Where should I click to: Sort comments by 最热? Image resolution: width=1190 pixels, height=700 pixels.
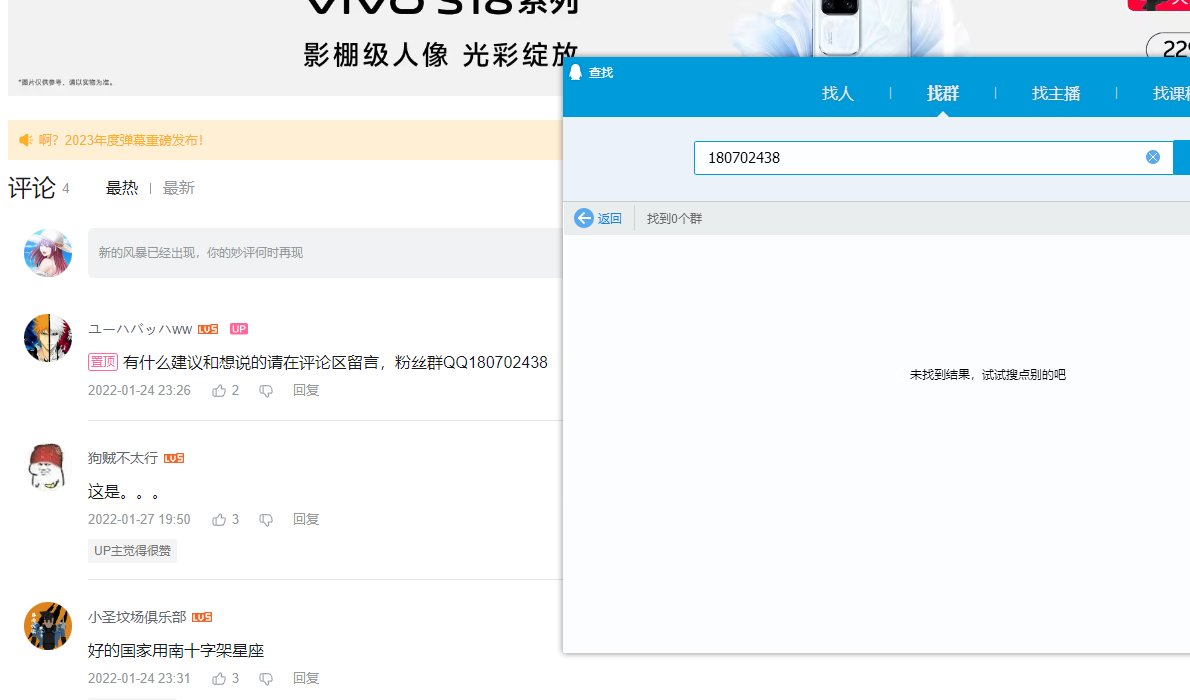(x=121, y=188)
